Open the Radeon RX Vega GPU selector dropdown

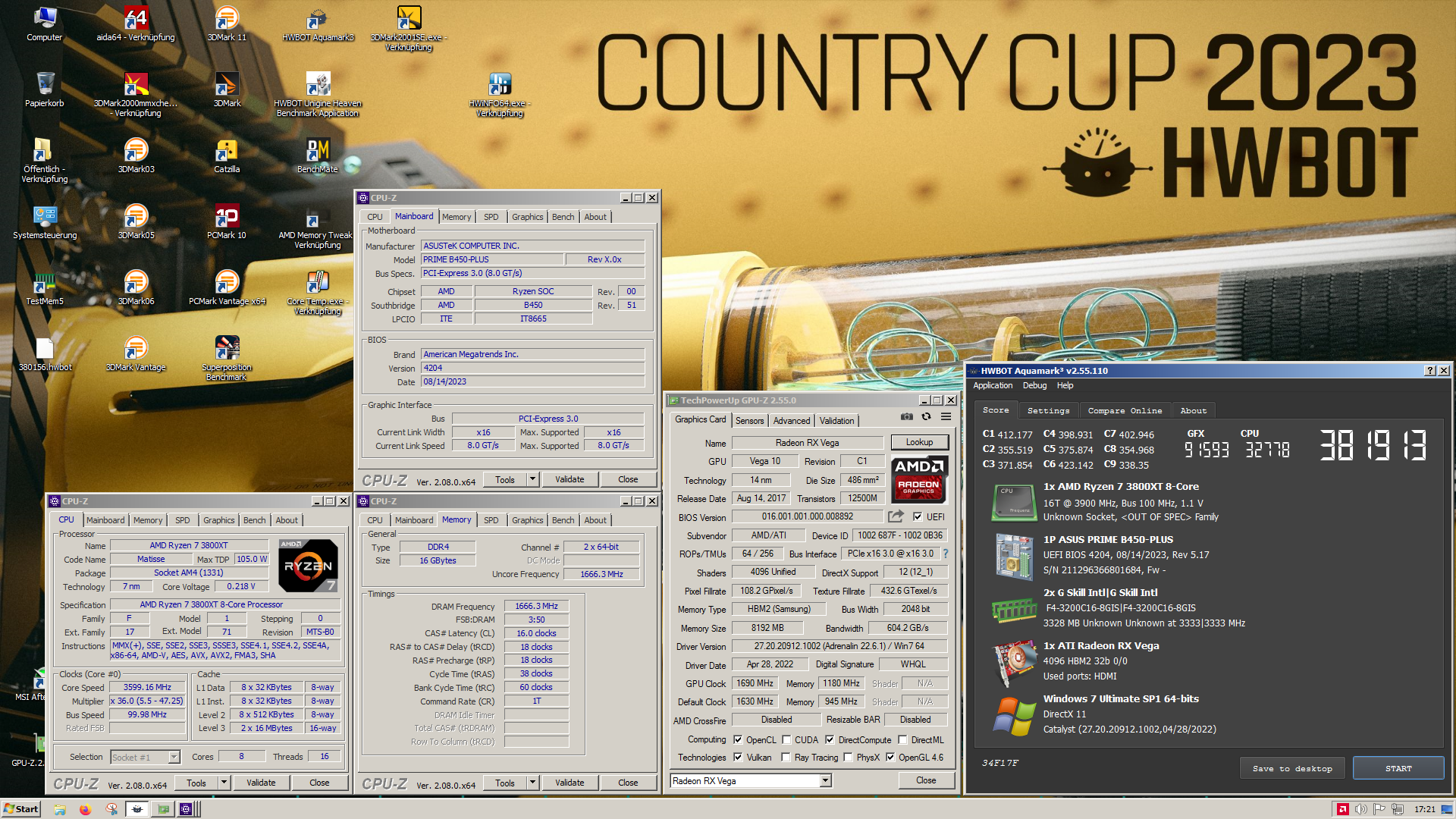pos(825,780)
